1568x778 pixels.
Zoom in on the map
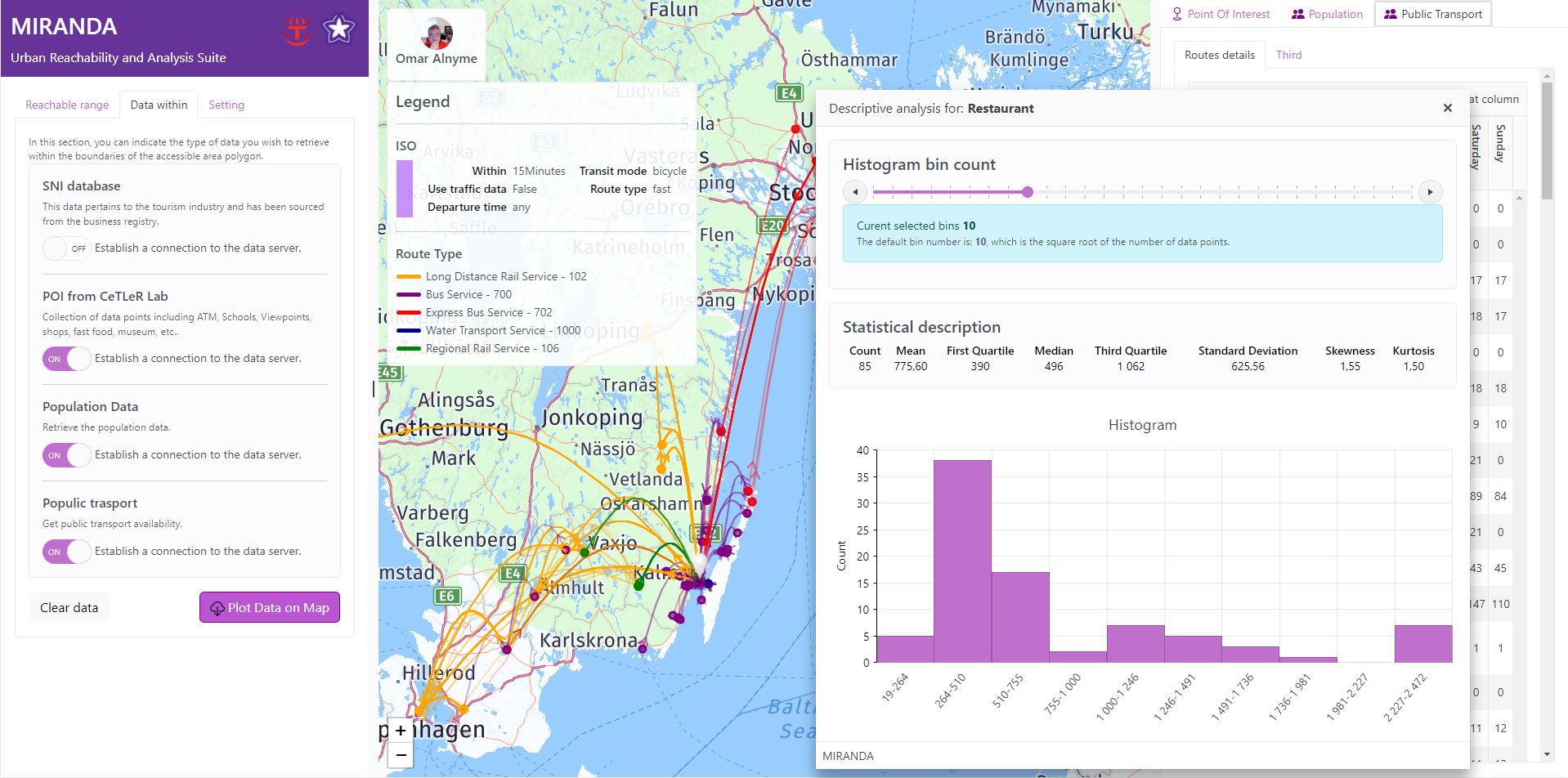coord(401,730)
